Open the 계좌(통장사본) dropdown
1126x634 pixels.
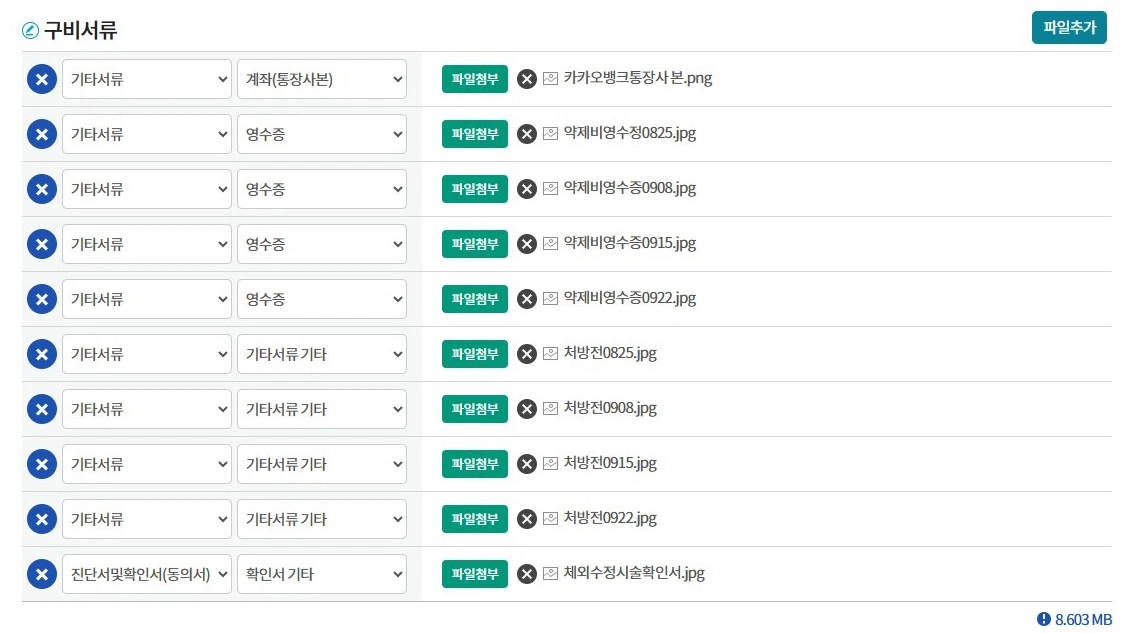tap(321, 78)
